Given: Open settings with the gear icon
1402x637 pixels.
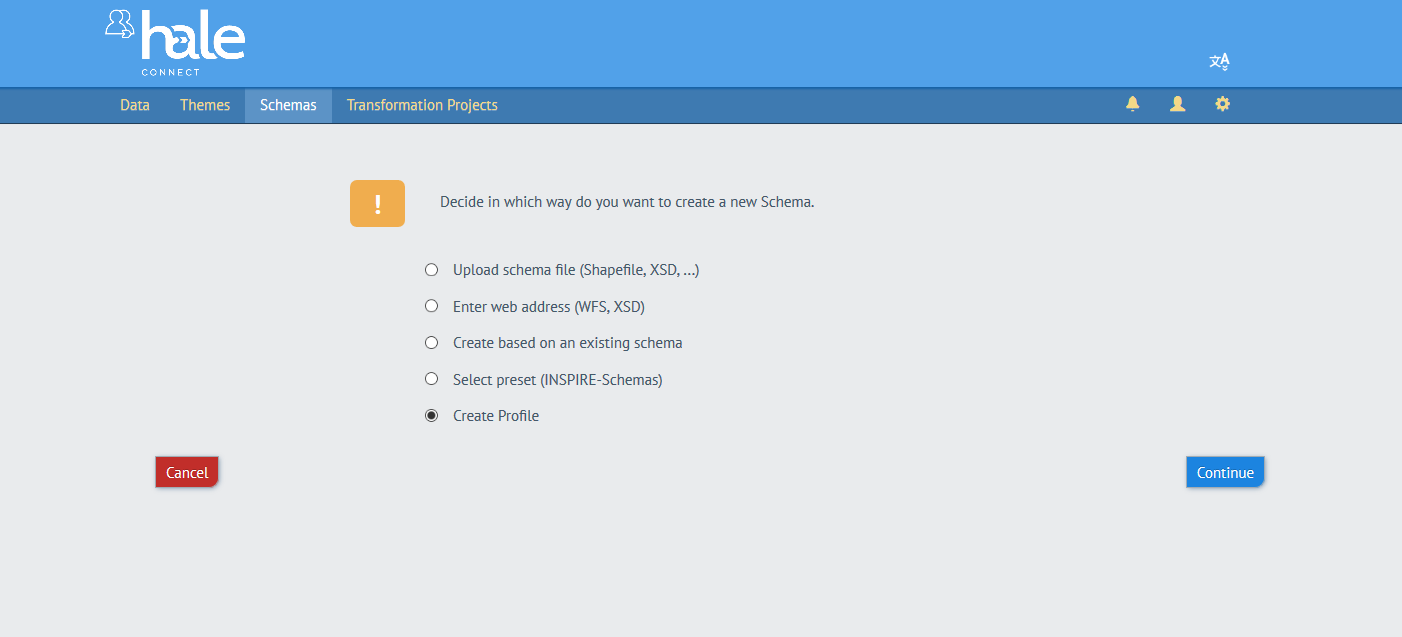Looking at the screenshot, I should tap(1222, 104).
